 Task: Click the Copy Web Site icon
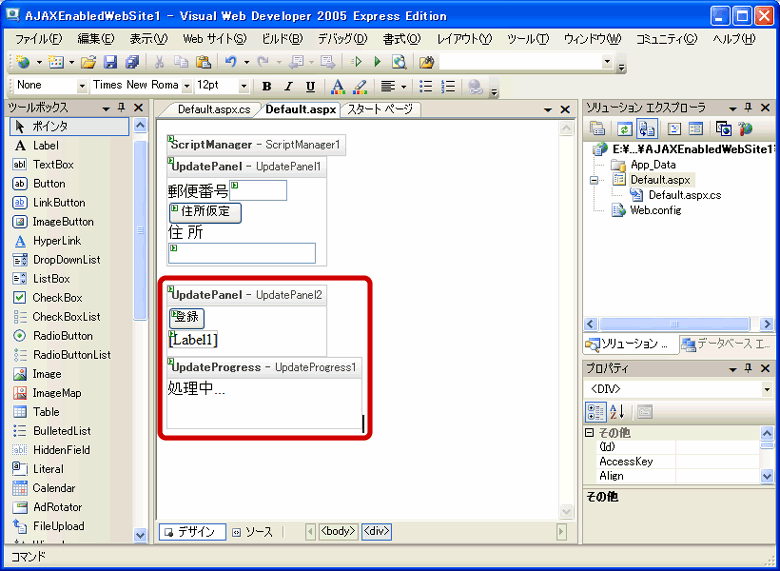click(x=724, y=129)
